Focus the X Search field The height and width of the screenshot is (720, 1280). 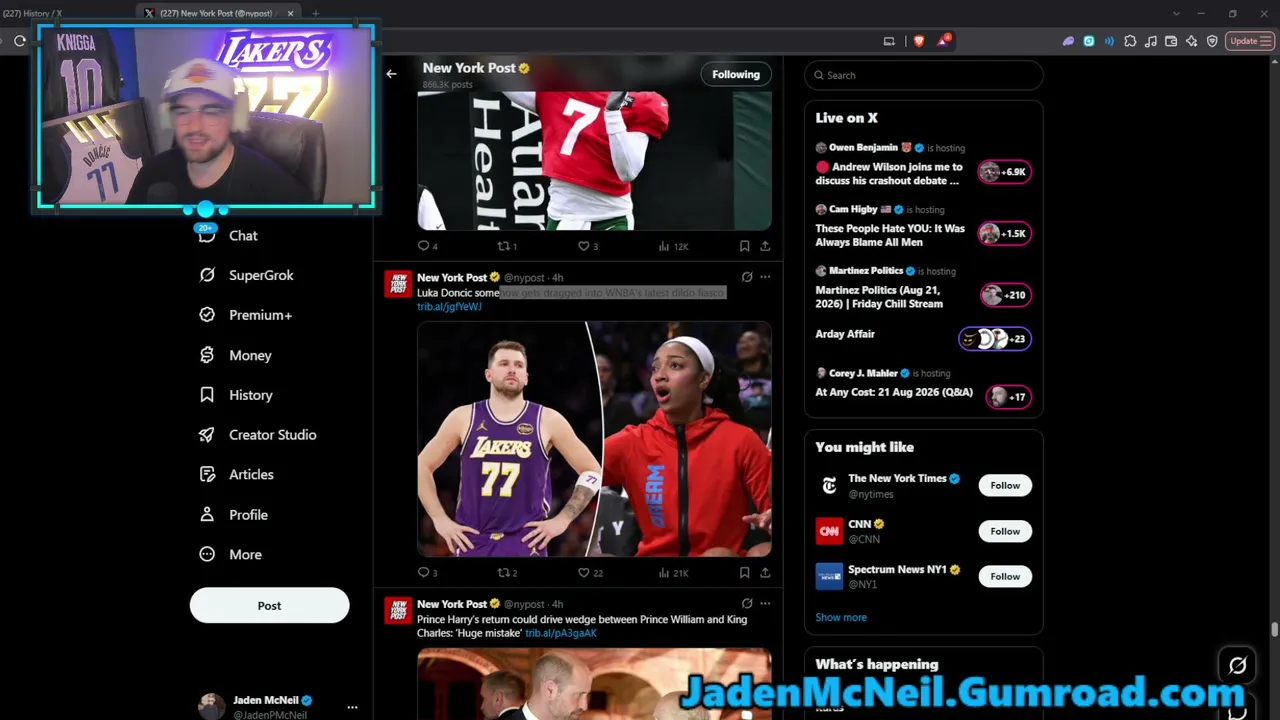pyautogui.click(x=924, y=75)
